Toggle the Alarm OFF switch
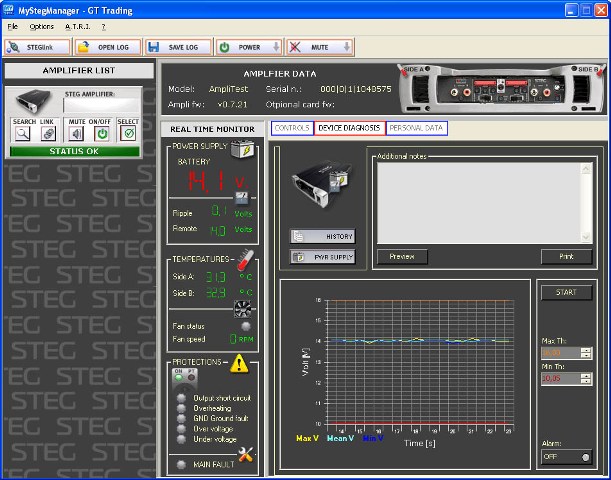 [x=566, y=456]
